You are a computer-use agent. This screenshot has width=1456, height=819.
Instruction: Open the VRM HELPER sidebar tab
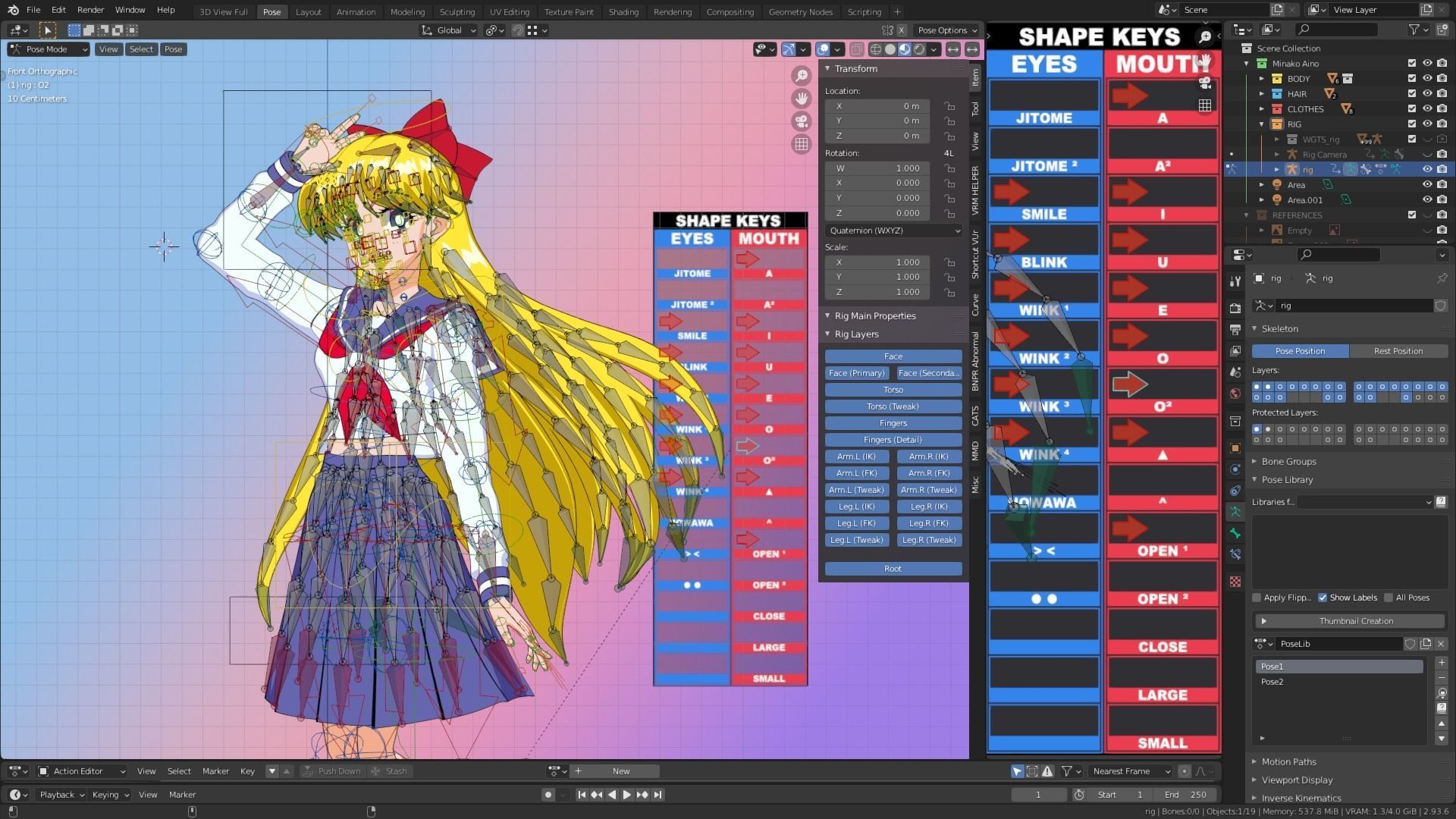pos(975,191)
